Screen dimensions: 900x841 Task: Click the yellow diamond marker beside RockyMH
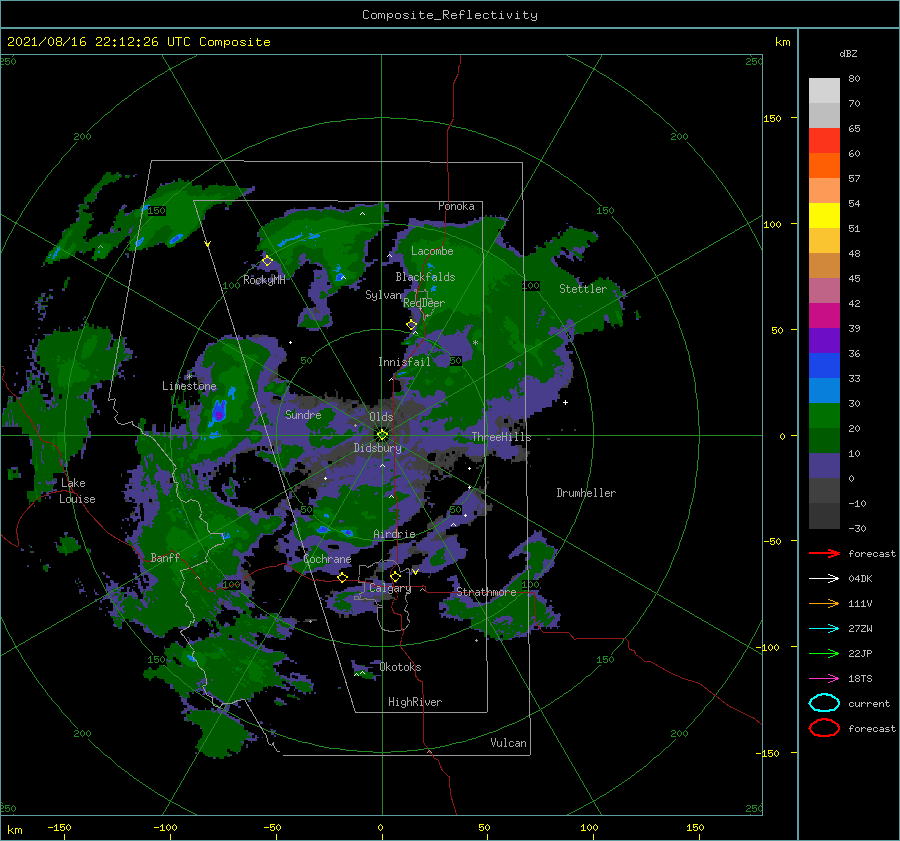267,261
